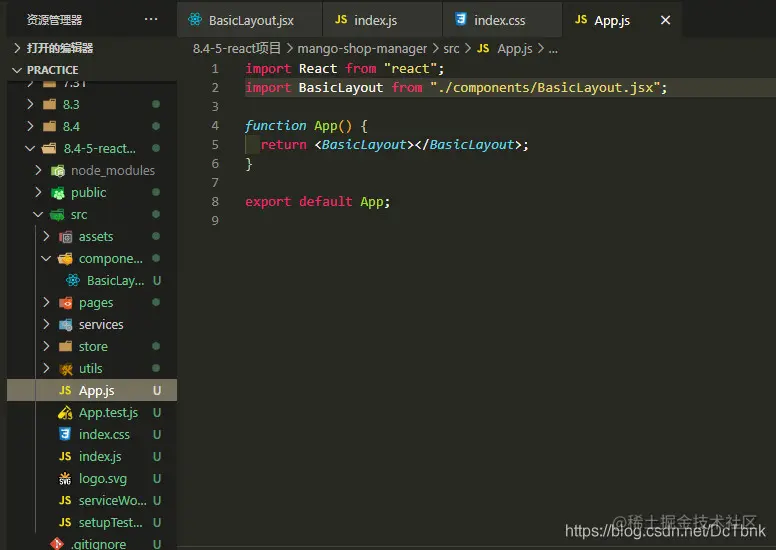Image resolution: width=776 pixels, height=550 pixels.
Task: Click the React icon beside BasicLay... file
Action: [x=73, y=280]
